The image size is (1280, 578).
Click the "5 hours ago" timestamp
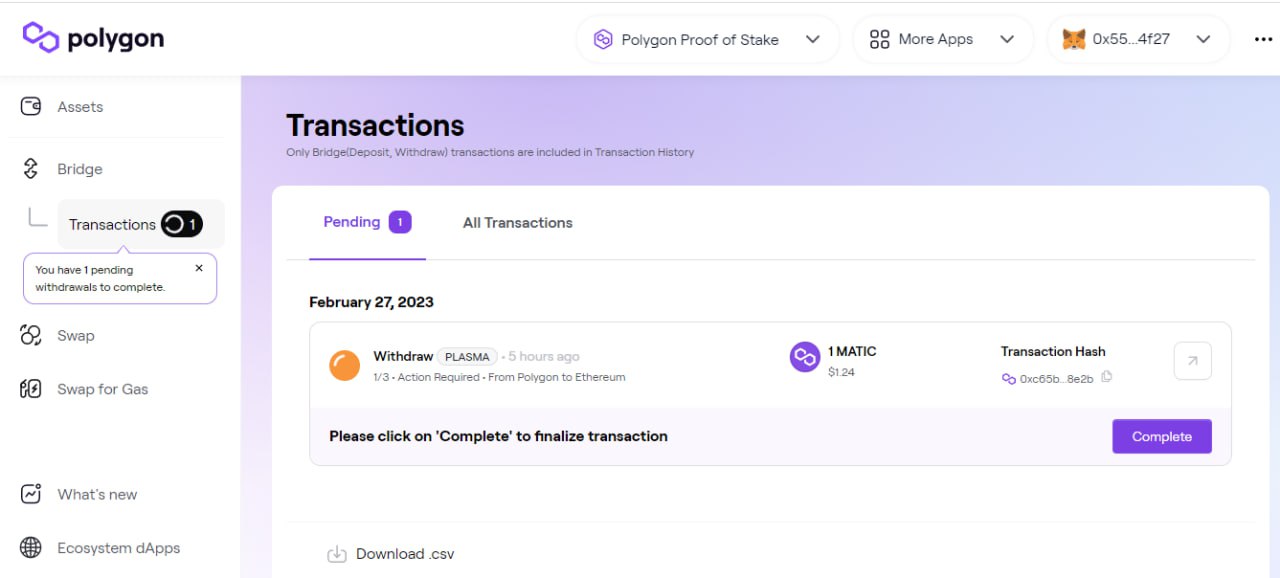click(544, 357)
